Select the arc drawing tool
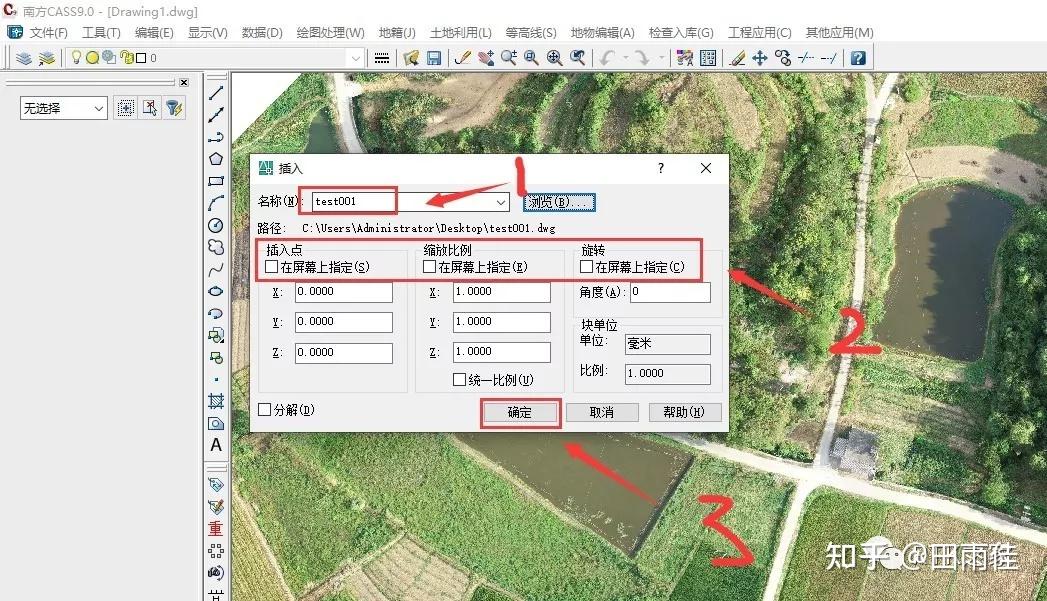Image resolution: width=1047 pixels, height=601 pixels. [216, 203]
